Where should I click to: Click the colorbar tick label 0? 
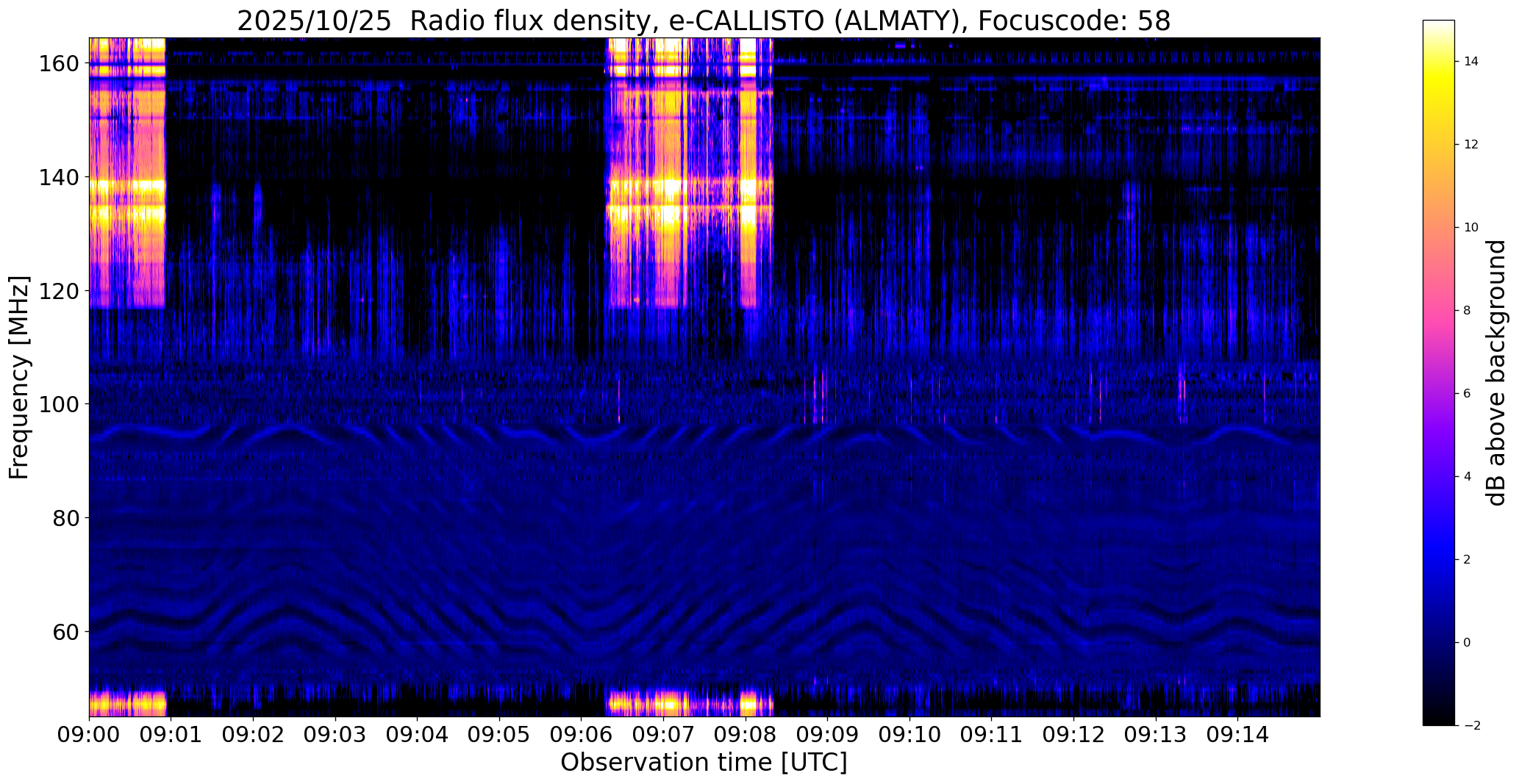[x=1467, y=643]
